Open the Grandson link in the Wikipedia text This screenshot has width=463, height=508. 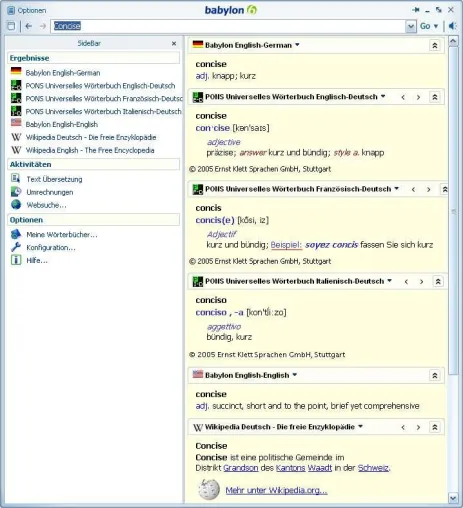point(241,468)
